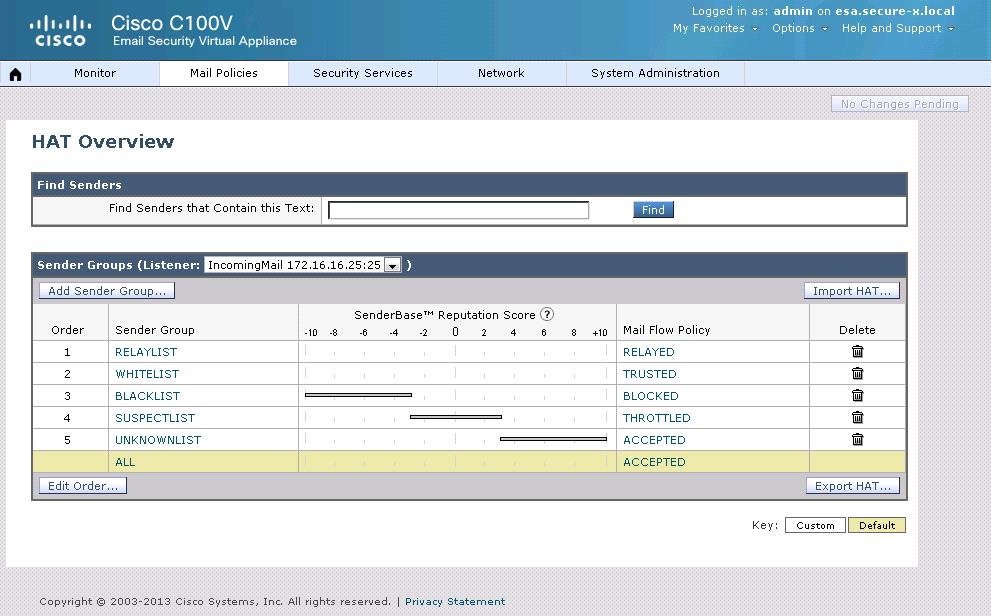The width and height of the screenshot is (991, 616).
Task: Delete the RELAYLIST sender group
Action: (x=857, y=351)
